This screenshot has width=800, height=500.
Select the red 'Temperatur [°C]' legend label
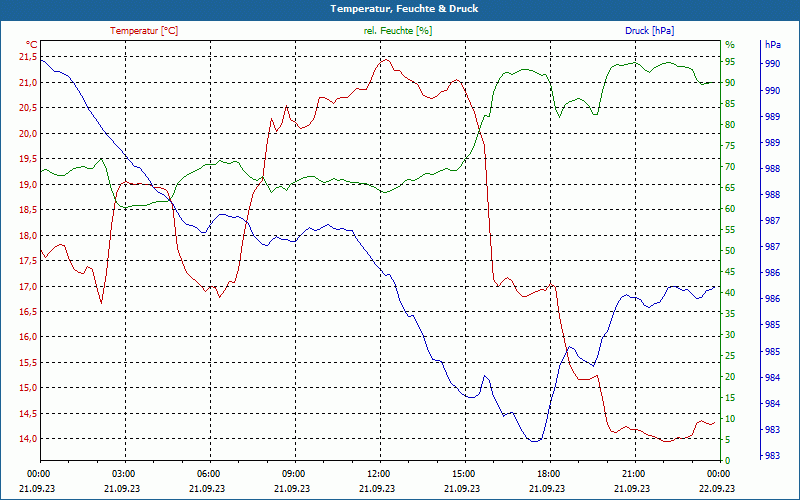144,31
